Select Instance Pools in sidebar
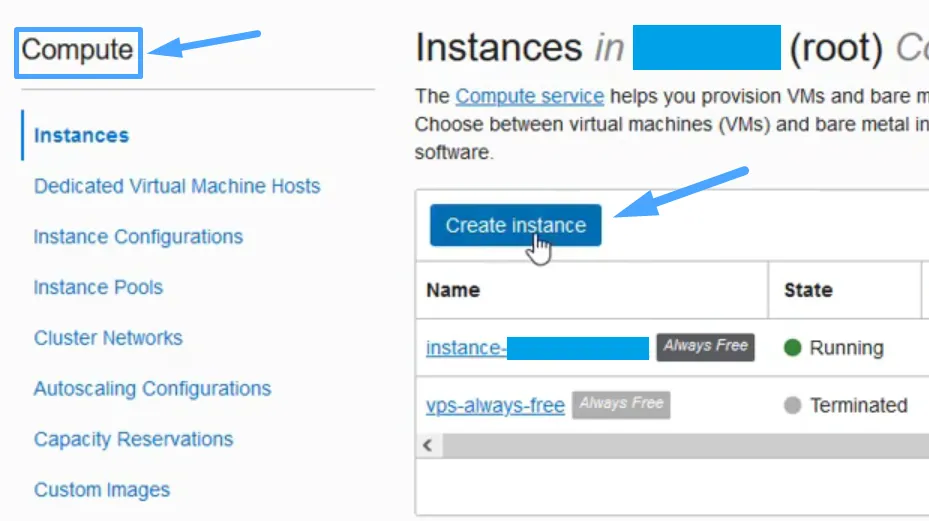 tap(98, 287)
